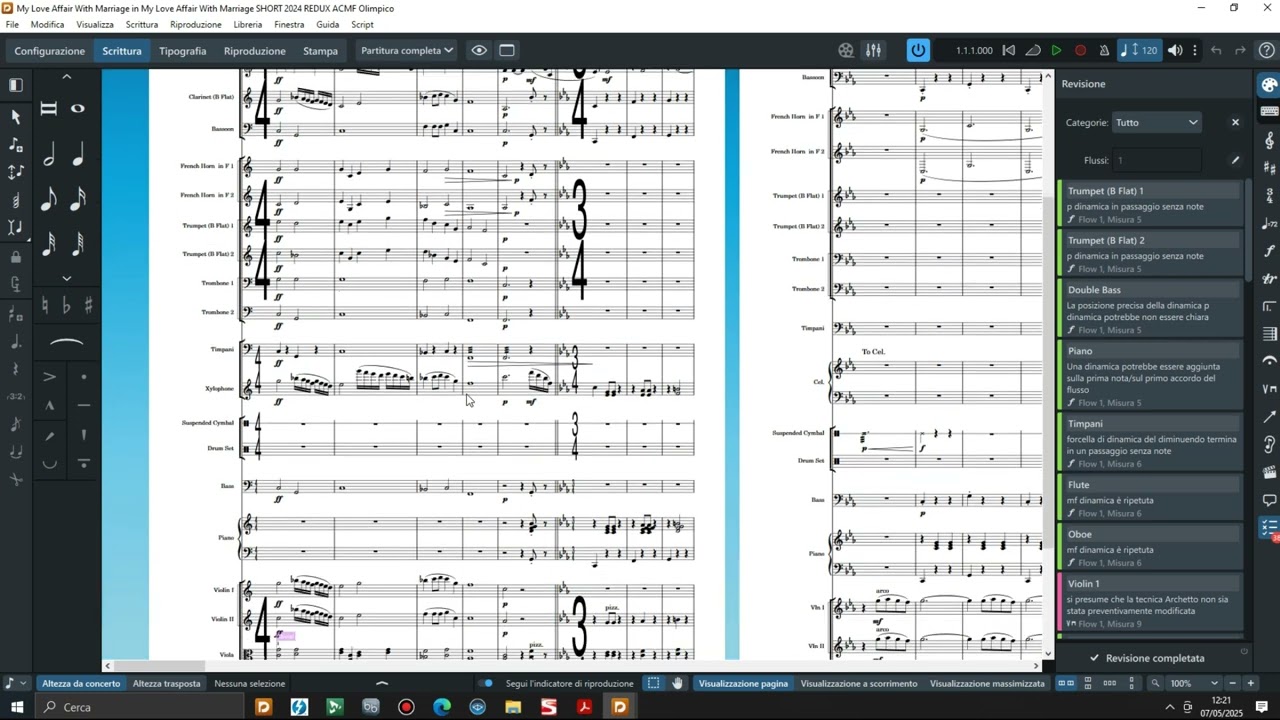Activate the selection arrow tool

[x=15, y=117]
